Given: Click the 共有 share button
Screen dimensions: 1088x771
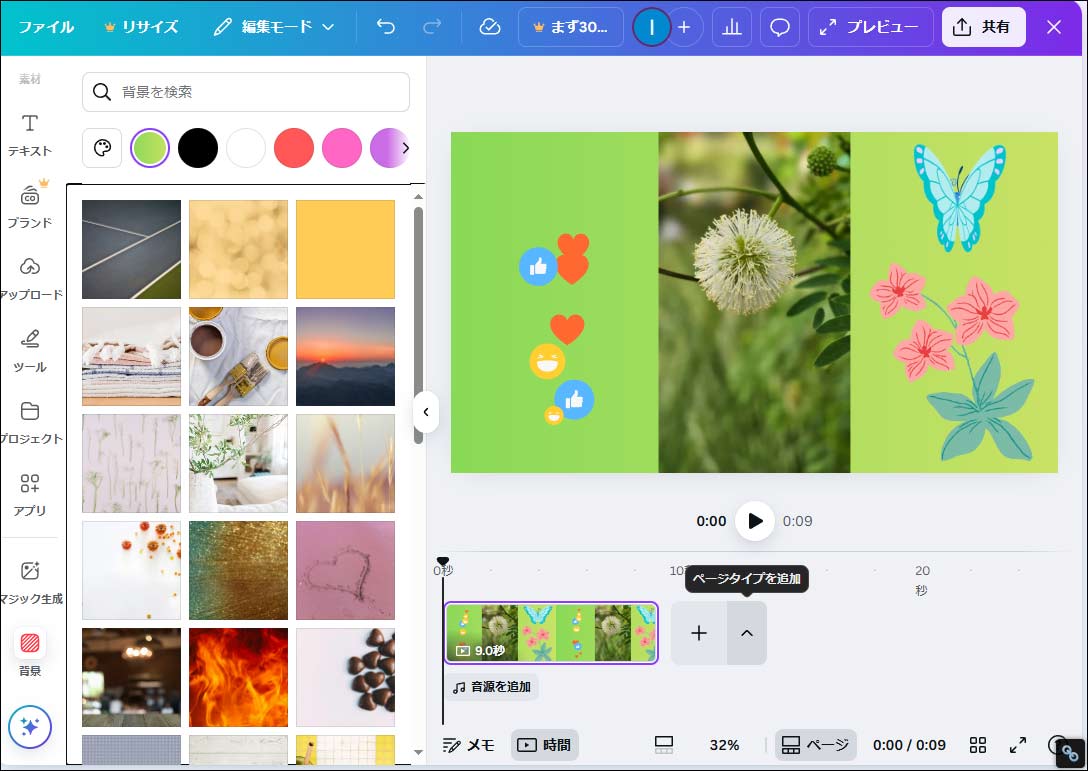Looking at the screenshot, I should 983,27.
